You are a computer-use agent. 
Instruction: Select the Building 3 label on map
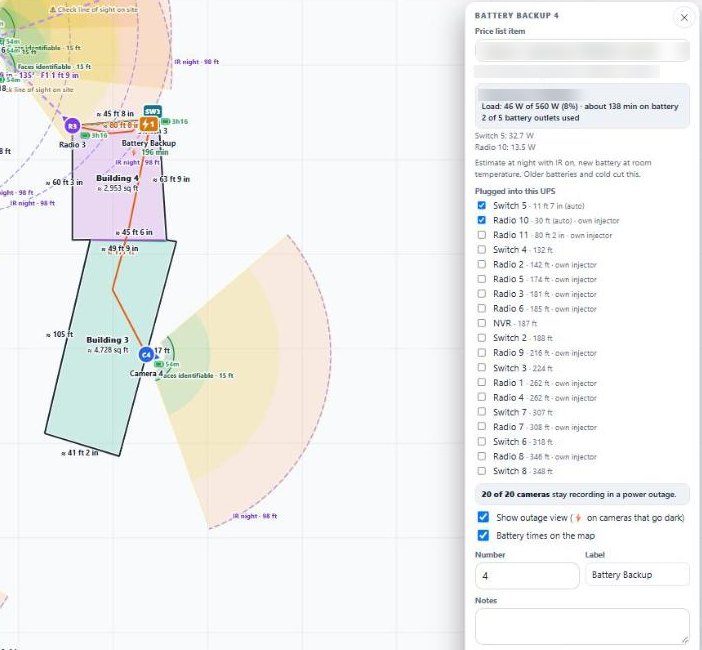click(x=107, y=340)
